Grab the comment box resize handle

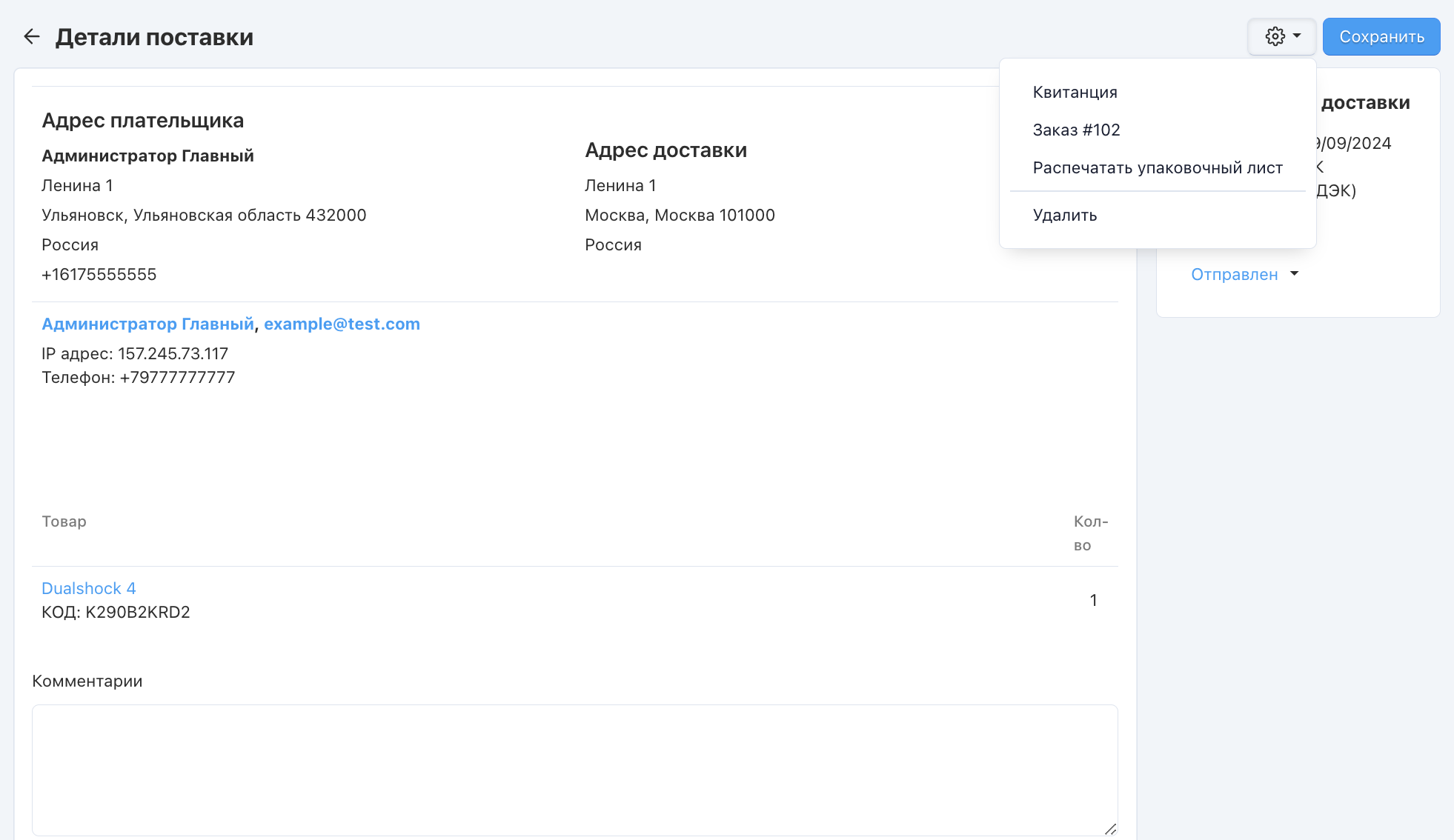1110,829
